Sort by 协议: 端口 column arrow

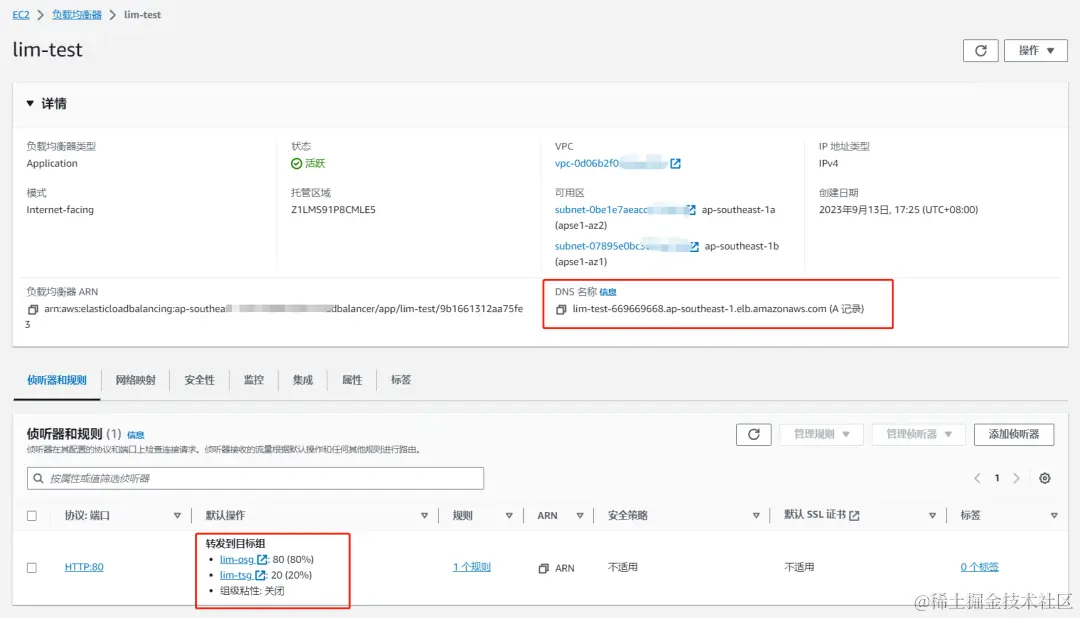point(177,515)
